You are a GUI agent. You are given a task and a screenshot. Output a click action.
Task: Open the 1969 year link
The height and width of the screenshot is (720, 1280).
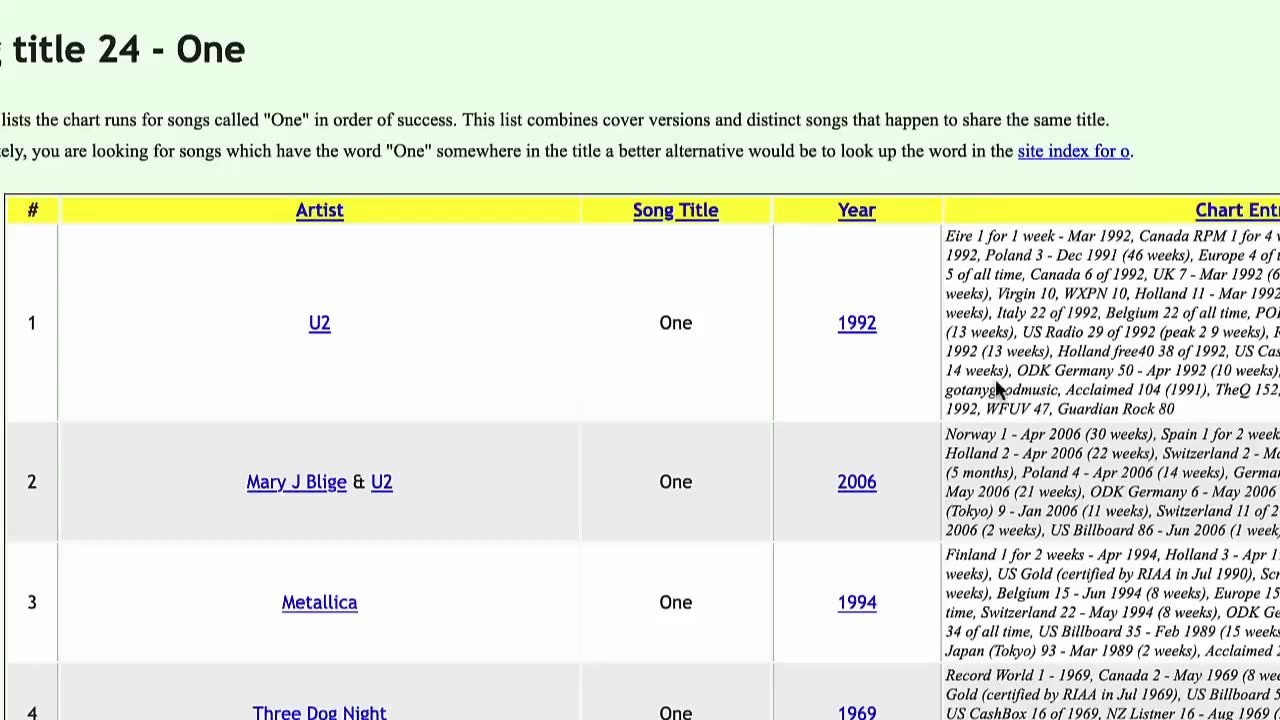pyautogui.click(x=857, y=712)
